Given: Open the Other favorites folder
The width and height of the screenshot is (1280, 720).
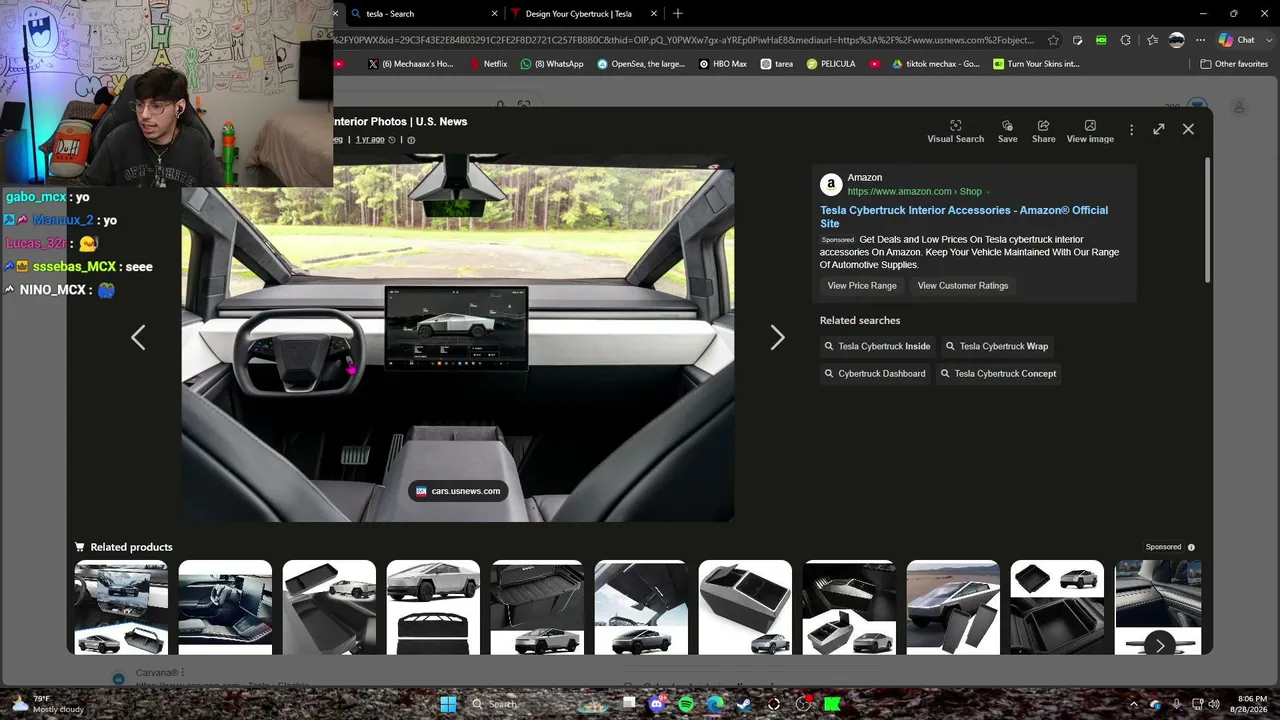Looking at the screenshot, I should coord(1234,64).
